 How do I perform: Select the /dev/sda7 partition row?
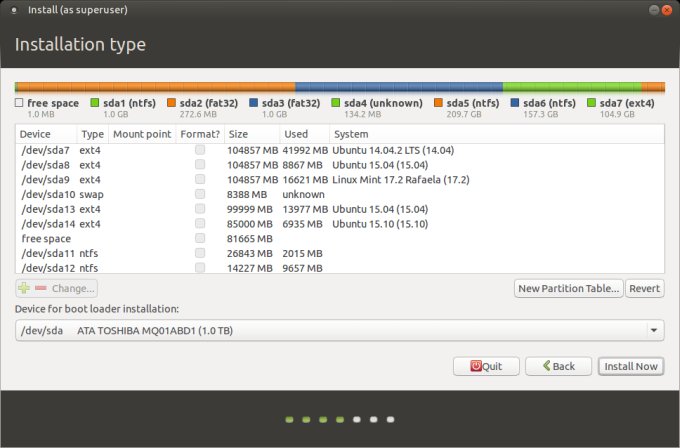(x=340, y=150)
